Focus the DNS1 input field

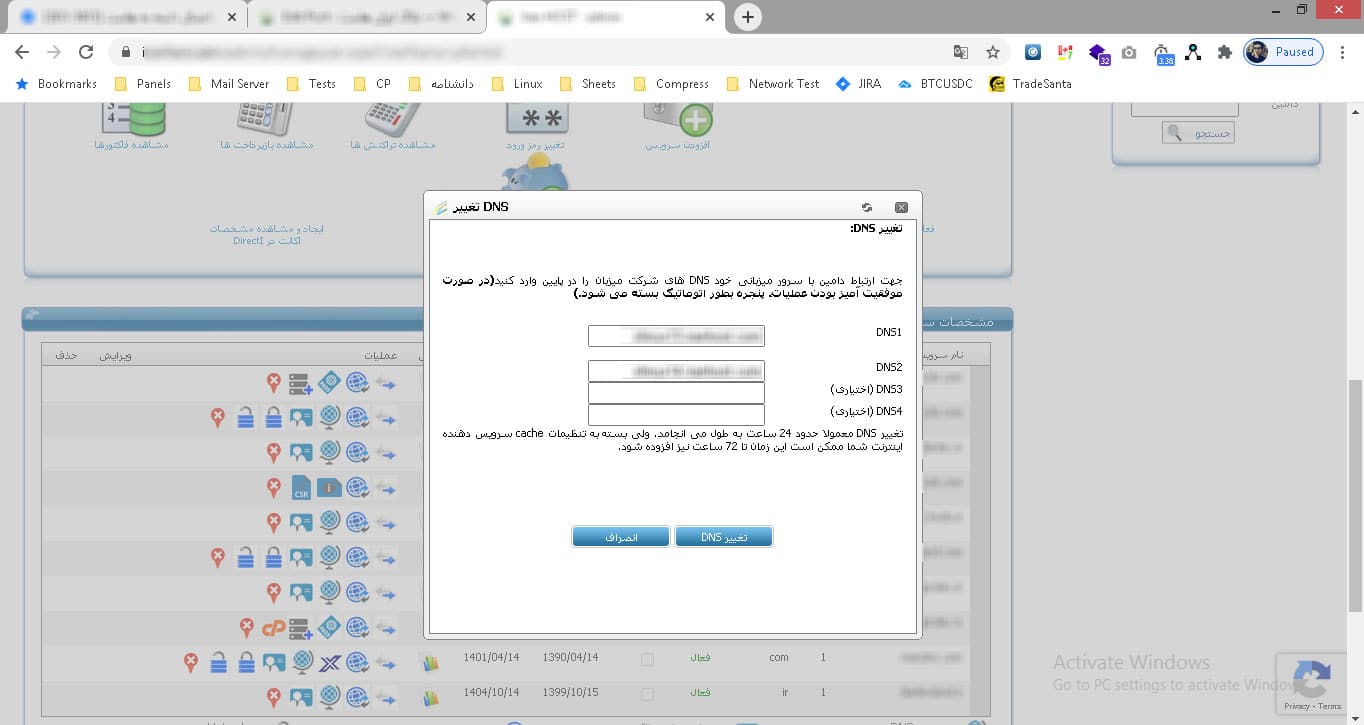[676, 335]
